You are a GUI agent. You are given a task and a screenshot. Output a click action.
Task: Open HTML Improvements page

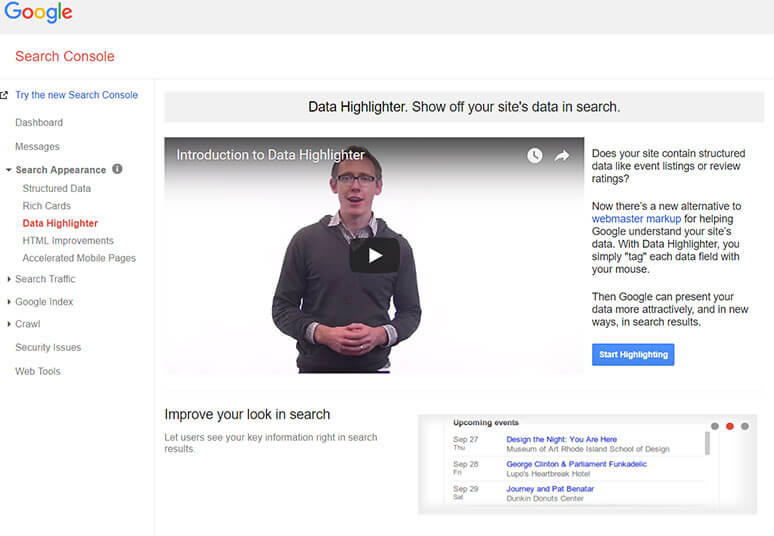point(68,240)
